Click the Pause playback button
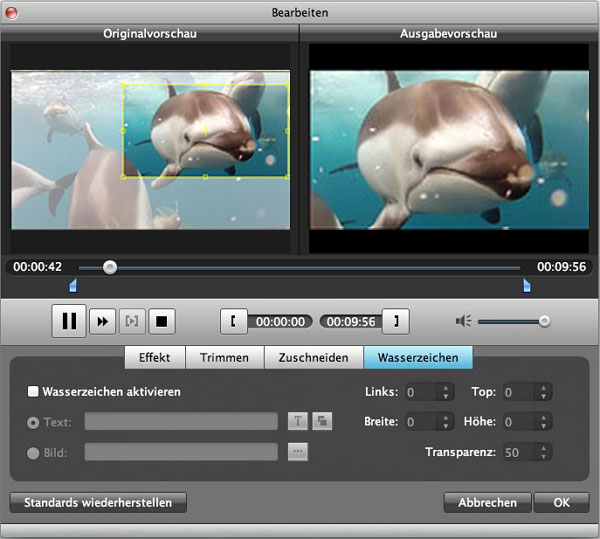This screenshot has height=539, width=600. pyautogui.click(x=69, y=321)
